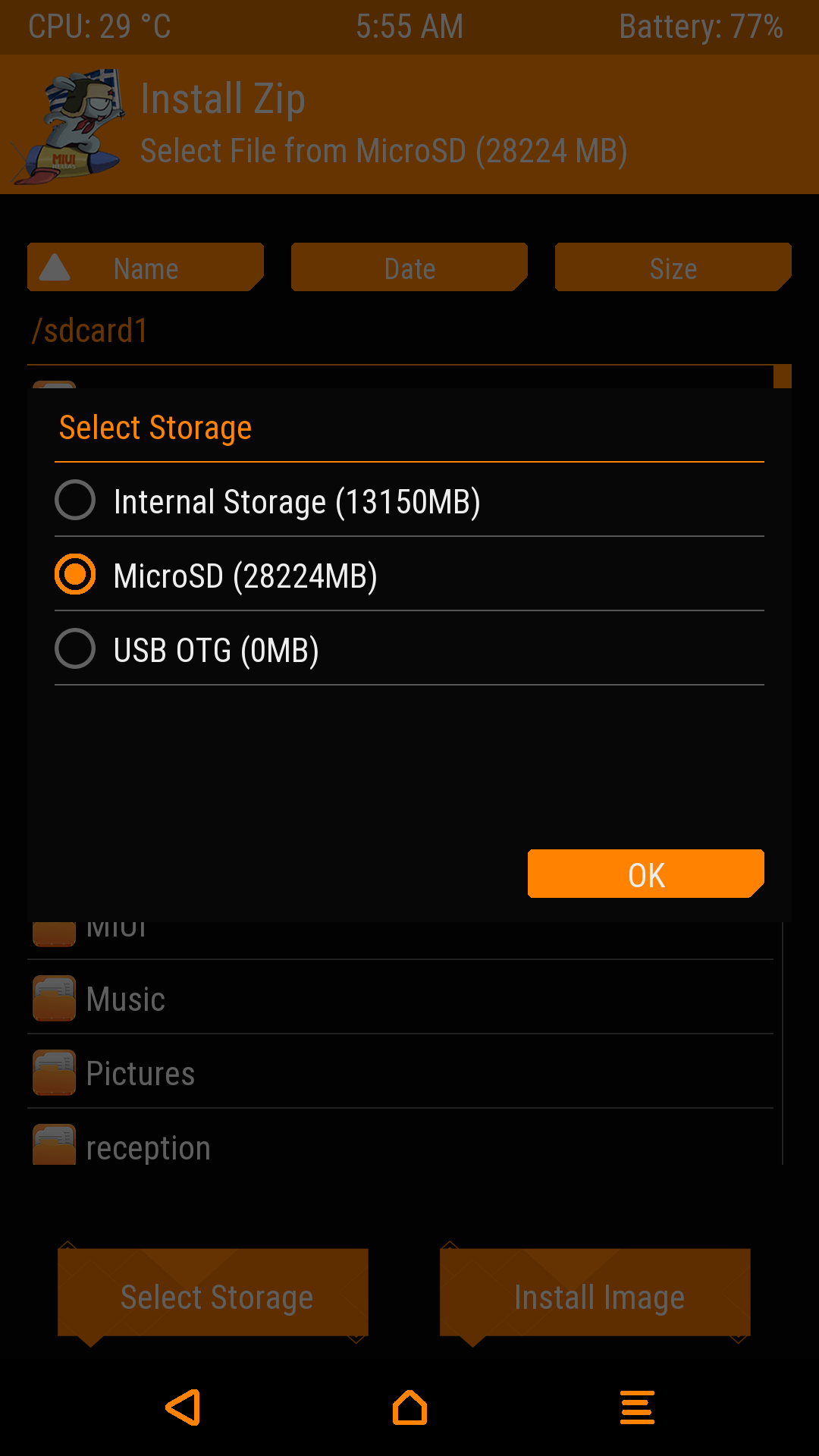Select MicroSD (28224MB) radio button
This screenshot has height=1456, width=819.
pyautogui.click(x=75, y=575)
